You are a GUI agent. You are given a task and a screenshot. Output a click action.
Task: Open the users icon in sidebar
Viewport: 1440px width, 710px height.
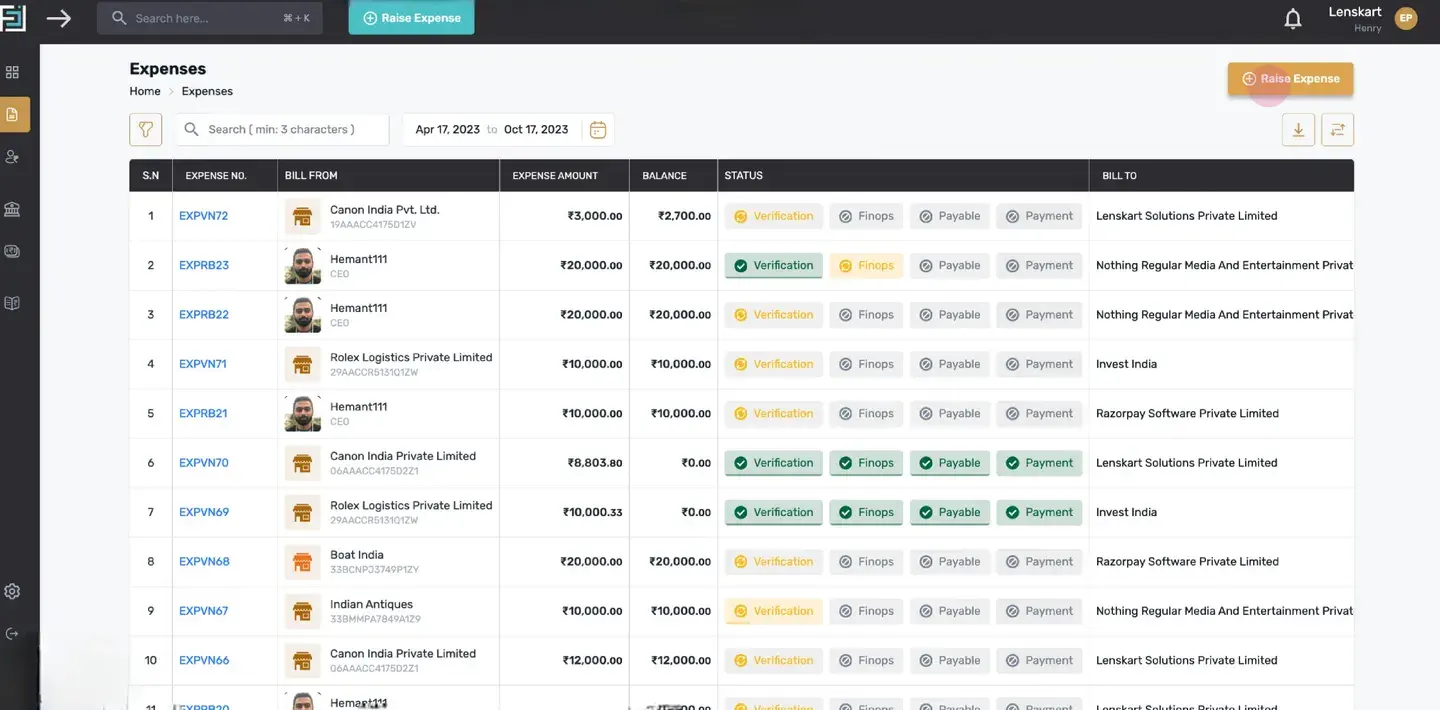[12, 157]
